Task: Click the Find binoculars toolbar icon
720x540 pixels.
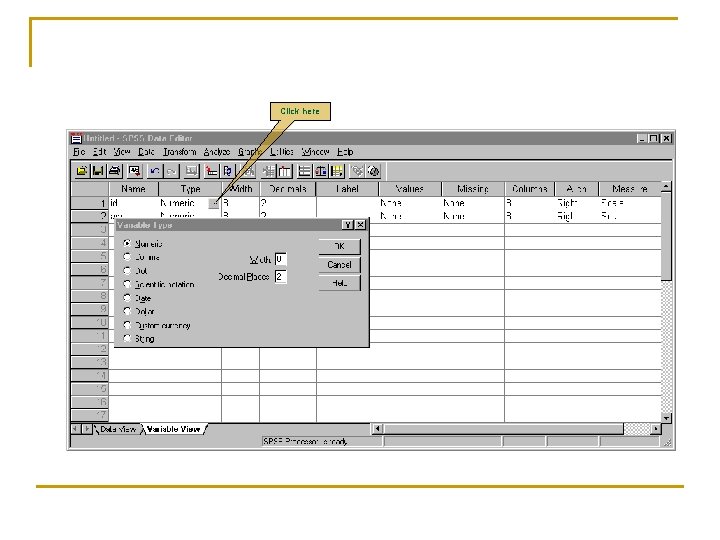Action: 248,171
